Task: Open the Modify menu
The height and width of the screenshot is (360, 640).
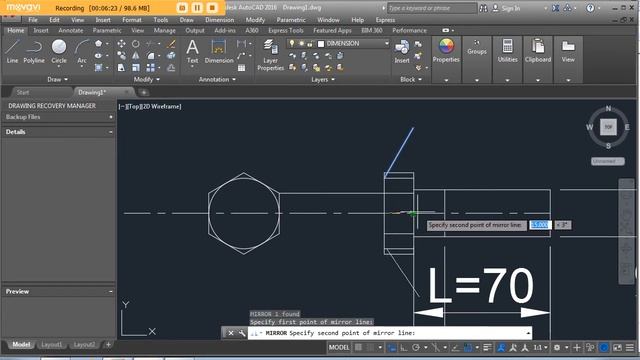Action: (x=255, y=20)
